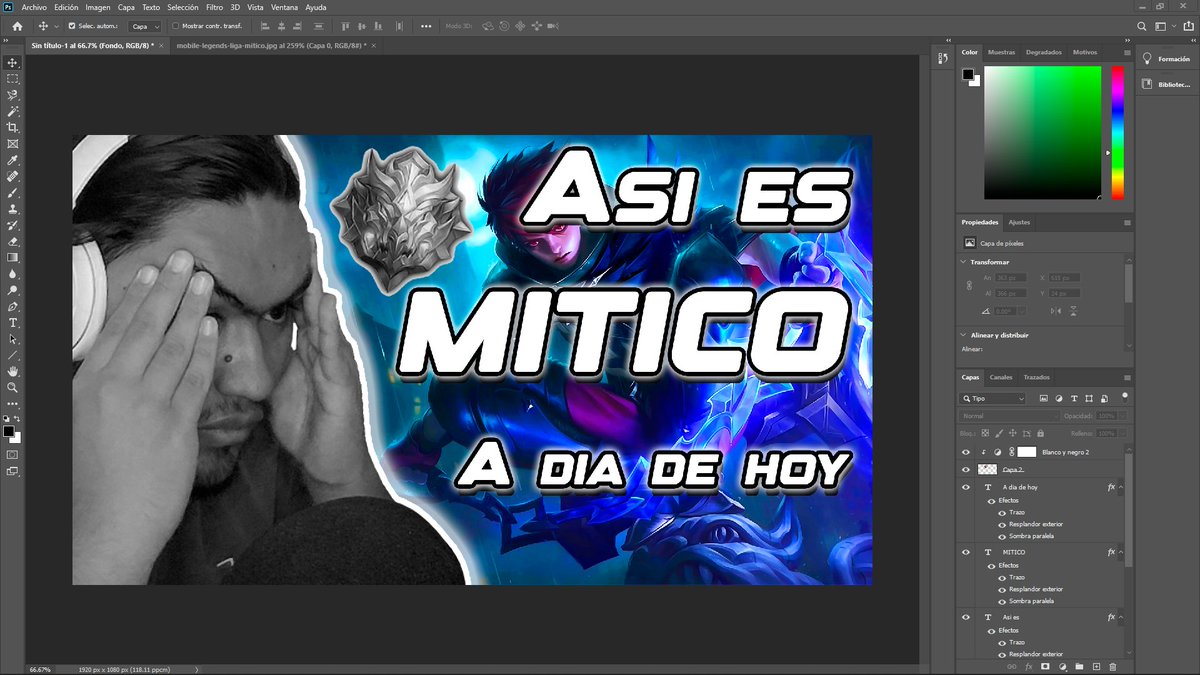The width and height of the screenshot is (1200, 675).
Task: Select the Healing Brush tool
Action: coord(13,176)
